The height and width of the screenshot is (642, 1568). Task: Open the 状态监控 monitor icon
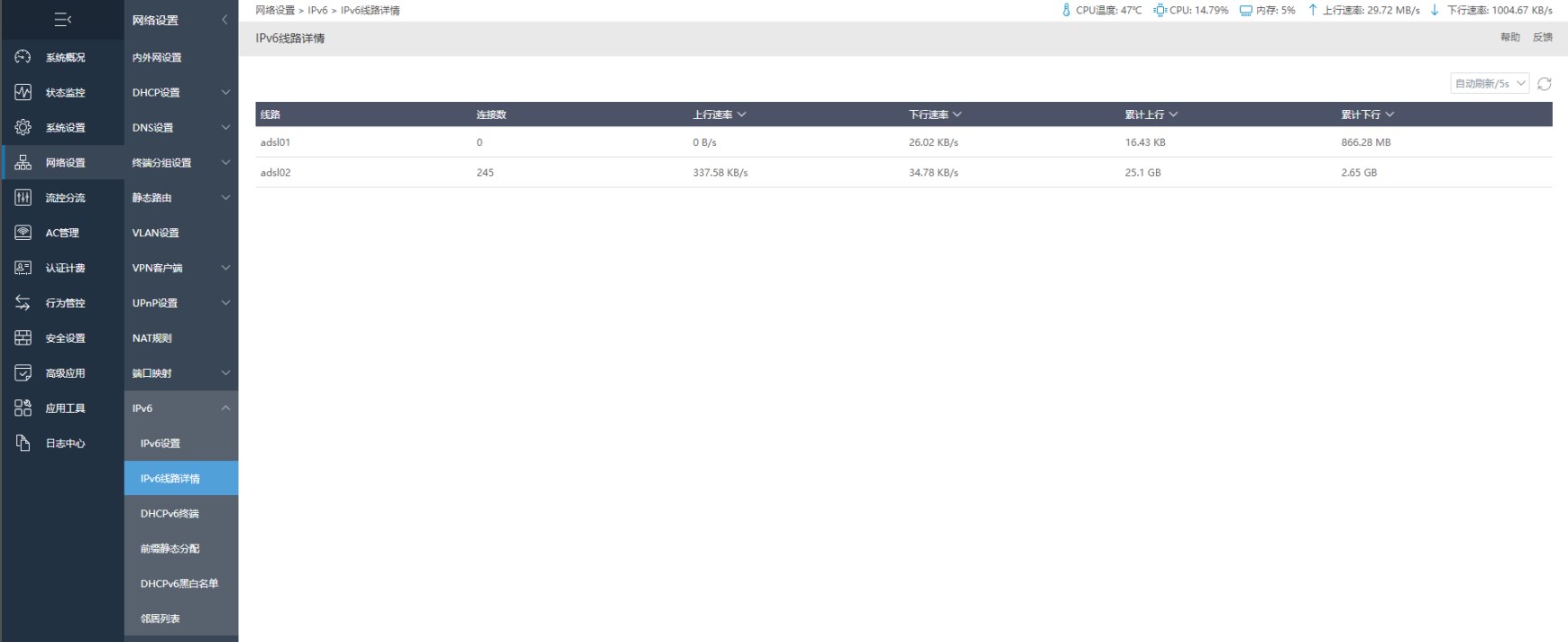coord(23,92)
